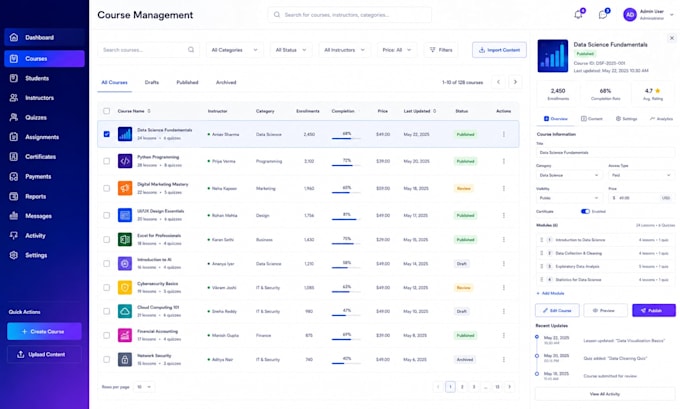Click the completion bar for Financial Accounting
Screen dimensions: 680x409
click(346, 340)
